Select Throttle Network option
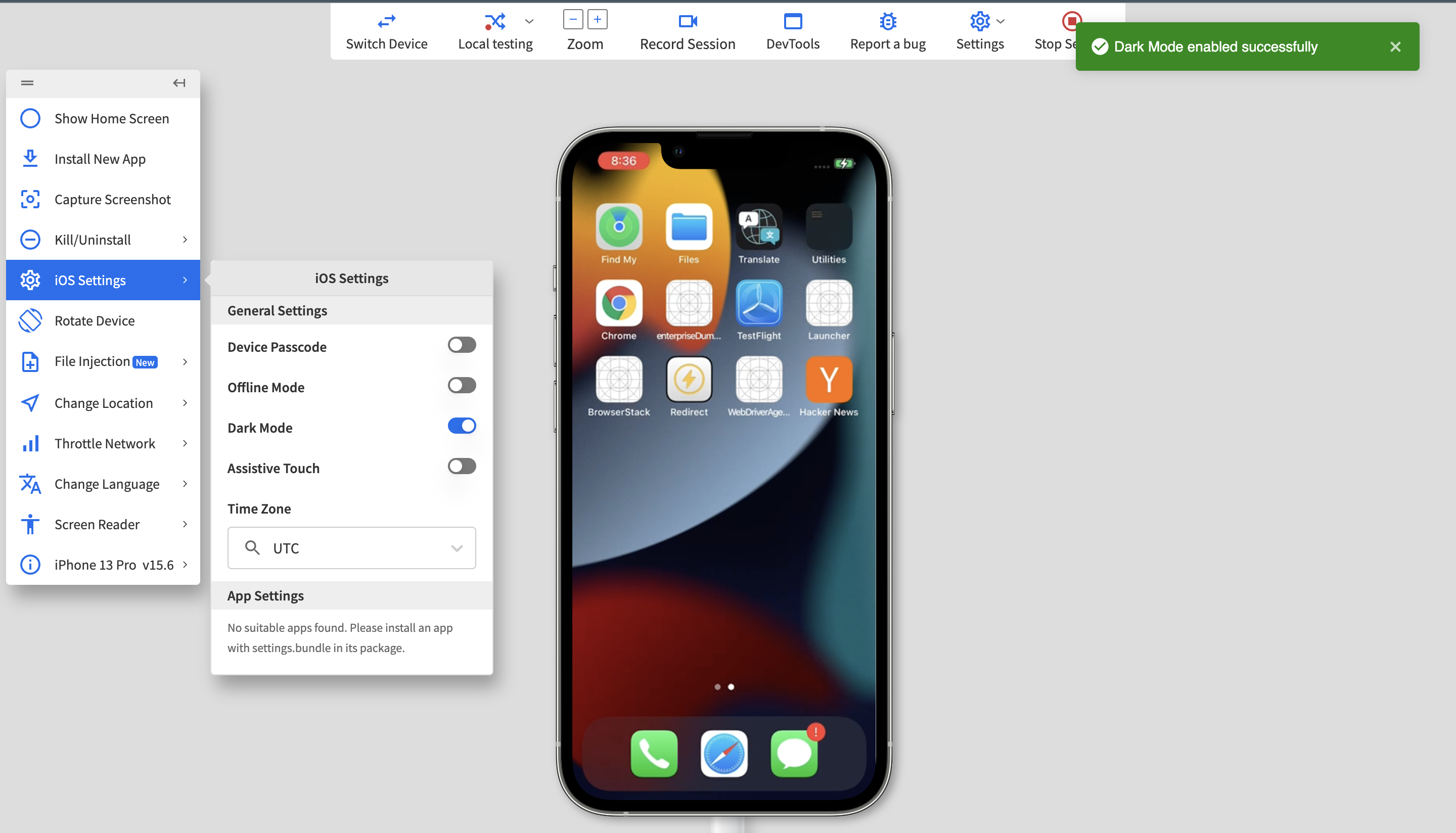Screen dimensions: 1456x833 point(104,443)
